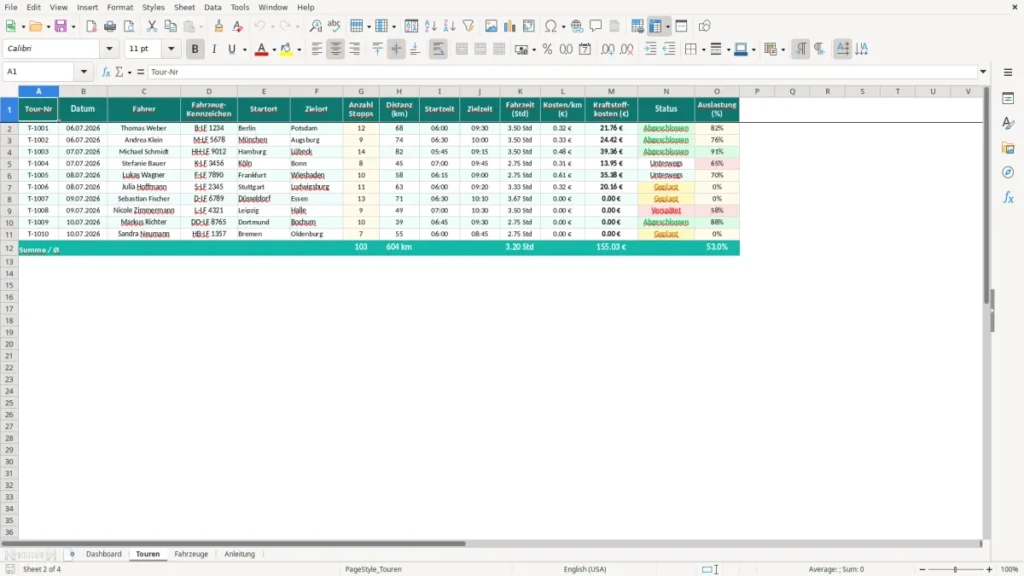1024x576 pixels.
Task: Print the document with printer icon
Action: (x=110, y=26)
